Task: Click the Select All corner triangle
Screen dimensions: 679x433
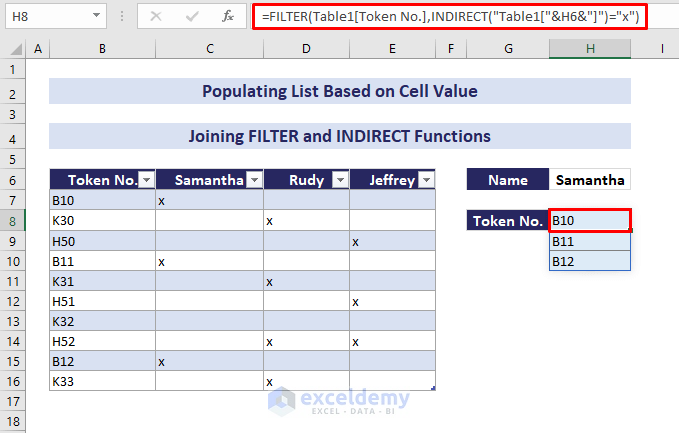Action: coord(14,48)
